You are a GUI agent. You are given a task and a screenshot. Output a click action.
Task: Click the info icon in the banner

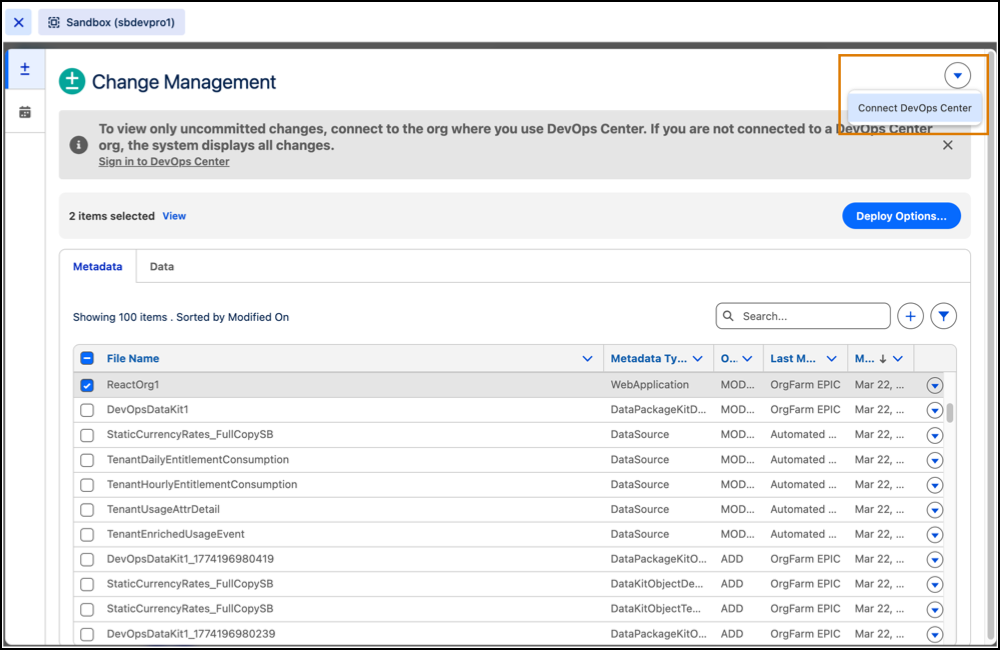click(x=78, y=145)
